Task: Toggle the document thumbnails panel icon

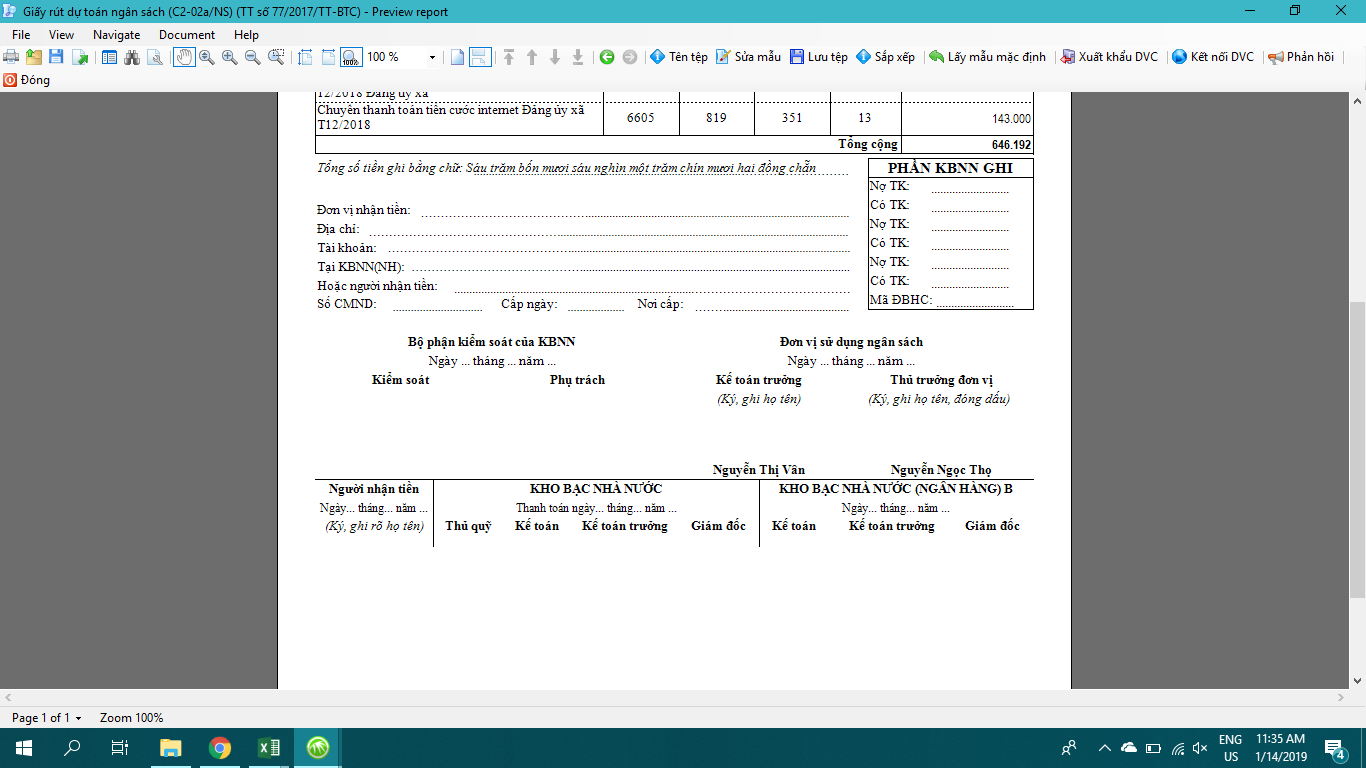Action: [109, 57]
